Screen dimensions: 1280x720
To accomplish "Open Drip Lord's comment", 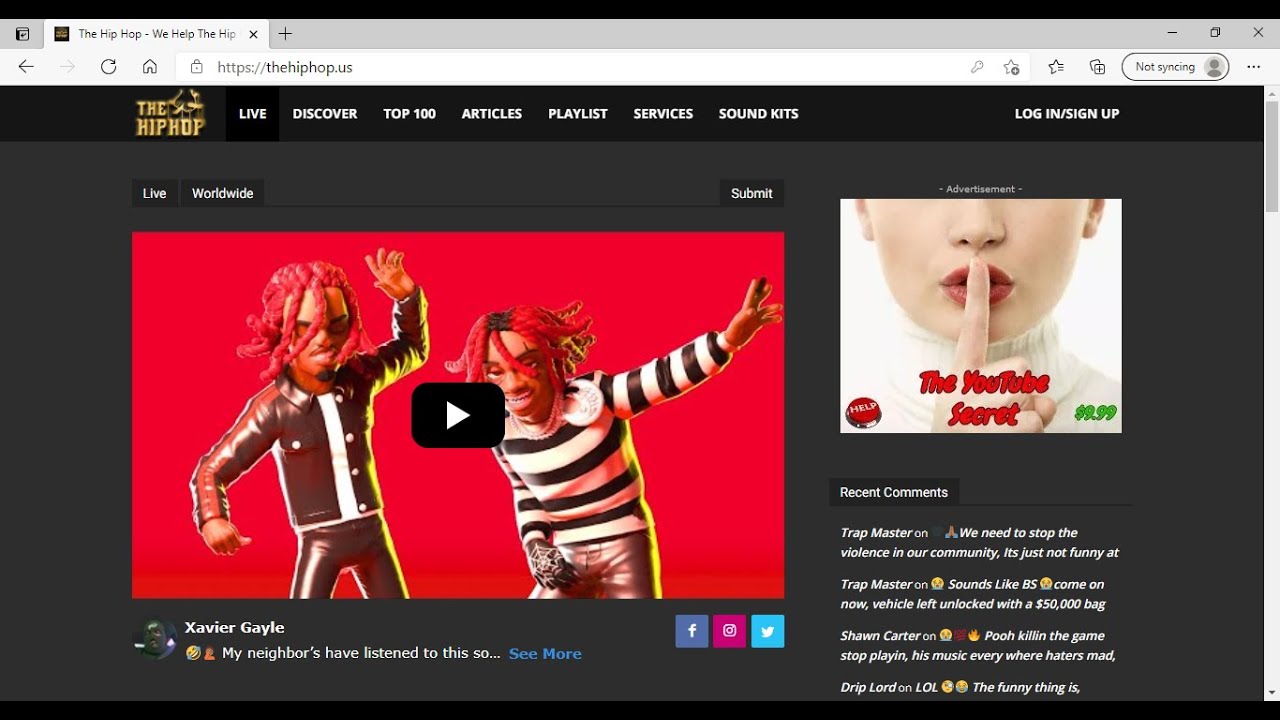I will tap(960, 687).
